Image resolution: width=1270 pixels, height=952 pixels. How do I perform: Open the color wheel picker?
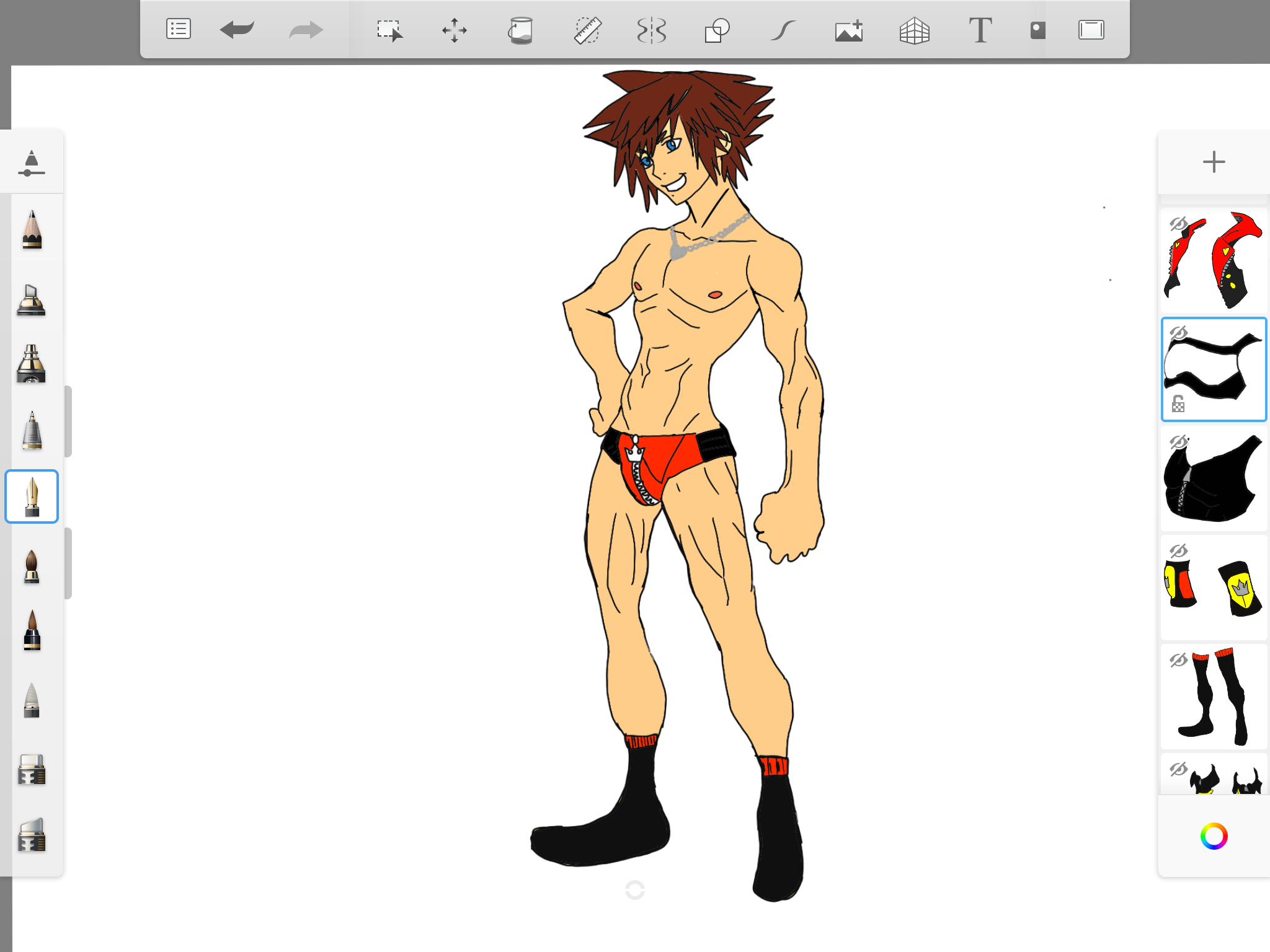(1214, 836)
